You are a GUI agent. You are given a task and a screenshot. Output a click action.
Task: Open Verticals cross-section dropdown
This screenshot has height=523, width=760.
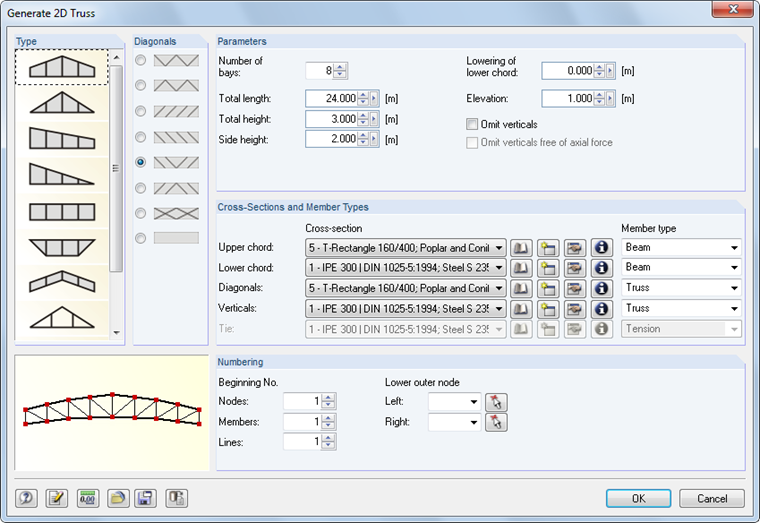click(x=406, y=309)
